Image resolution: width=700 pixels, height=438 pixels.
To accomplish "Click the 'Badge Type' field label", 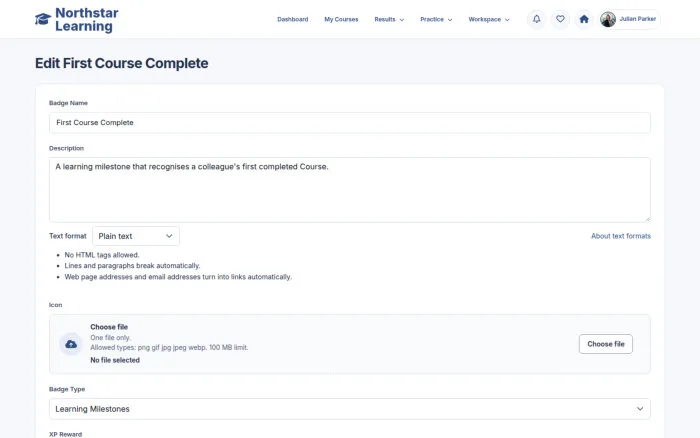I will (67, 389).
